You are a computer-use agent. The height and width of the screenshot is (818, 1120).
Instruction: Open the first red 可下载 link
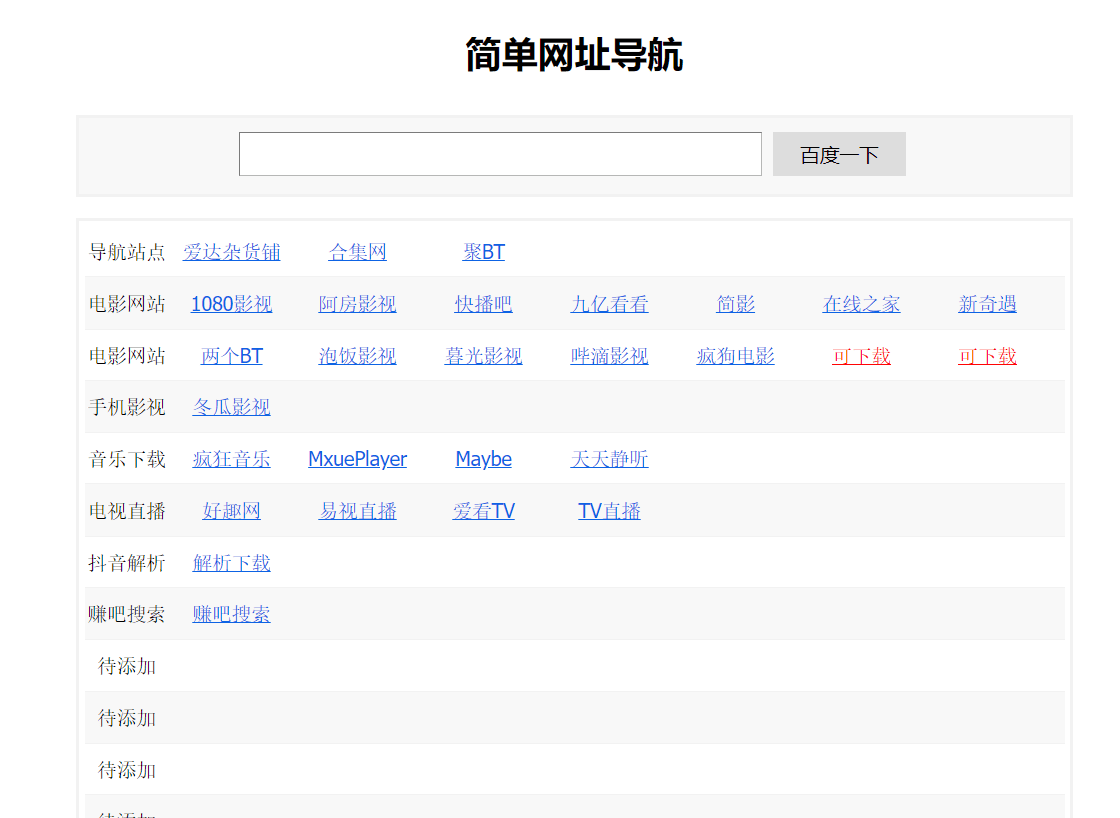[x=861, y=355]
